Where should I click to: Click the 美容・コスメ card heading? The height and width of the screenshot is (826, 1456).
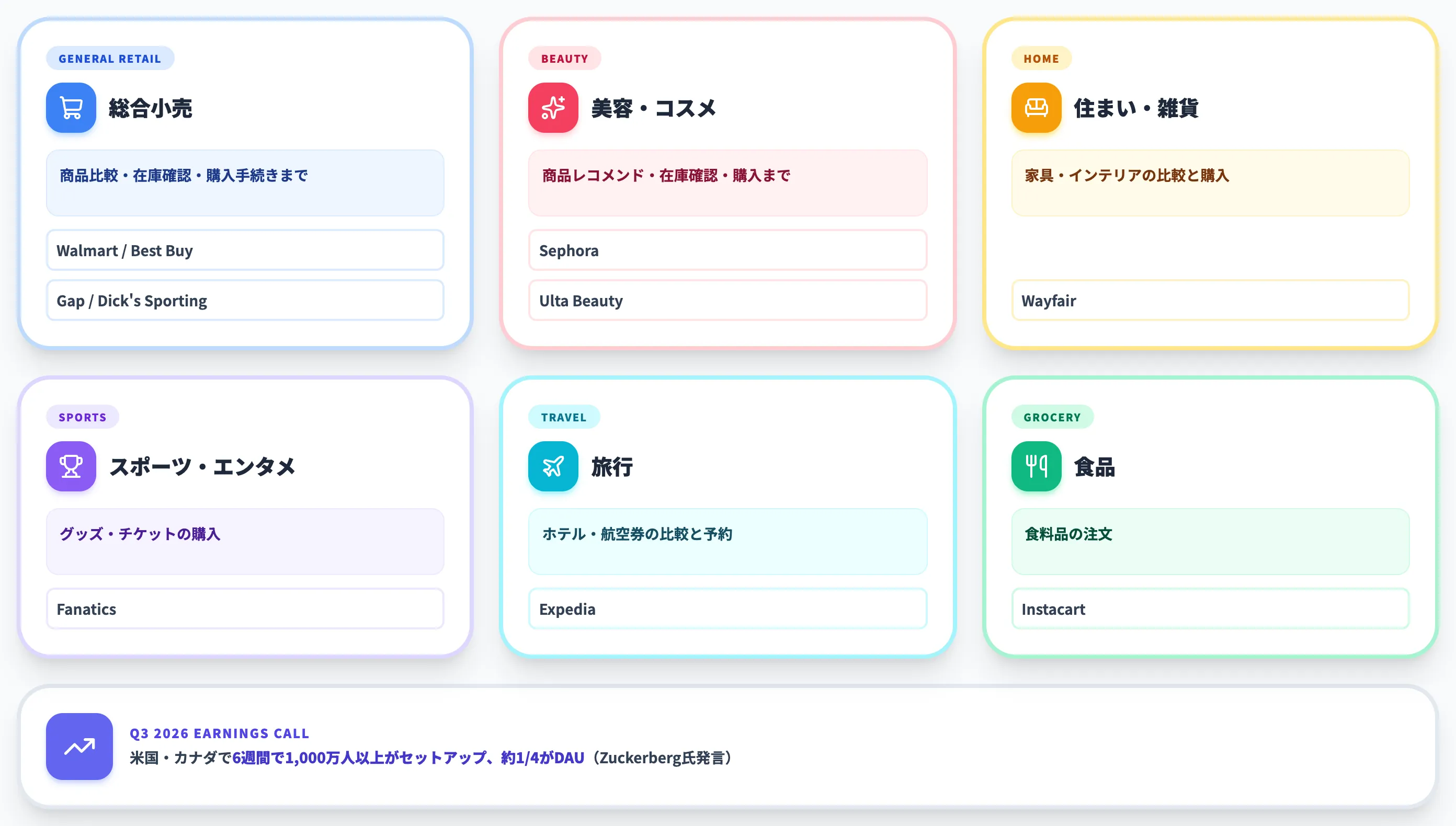click(x=654, y=108)
